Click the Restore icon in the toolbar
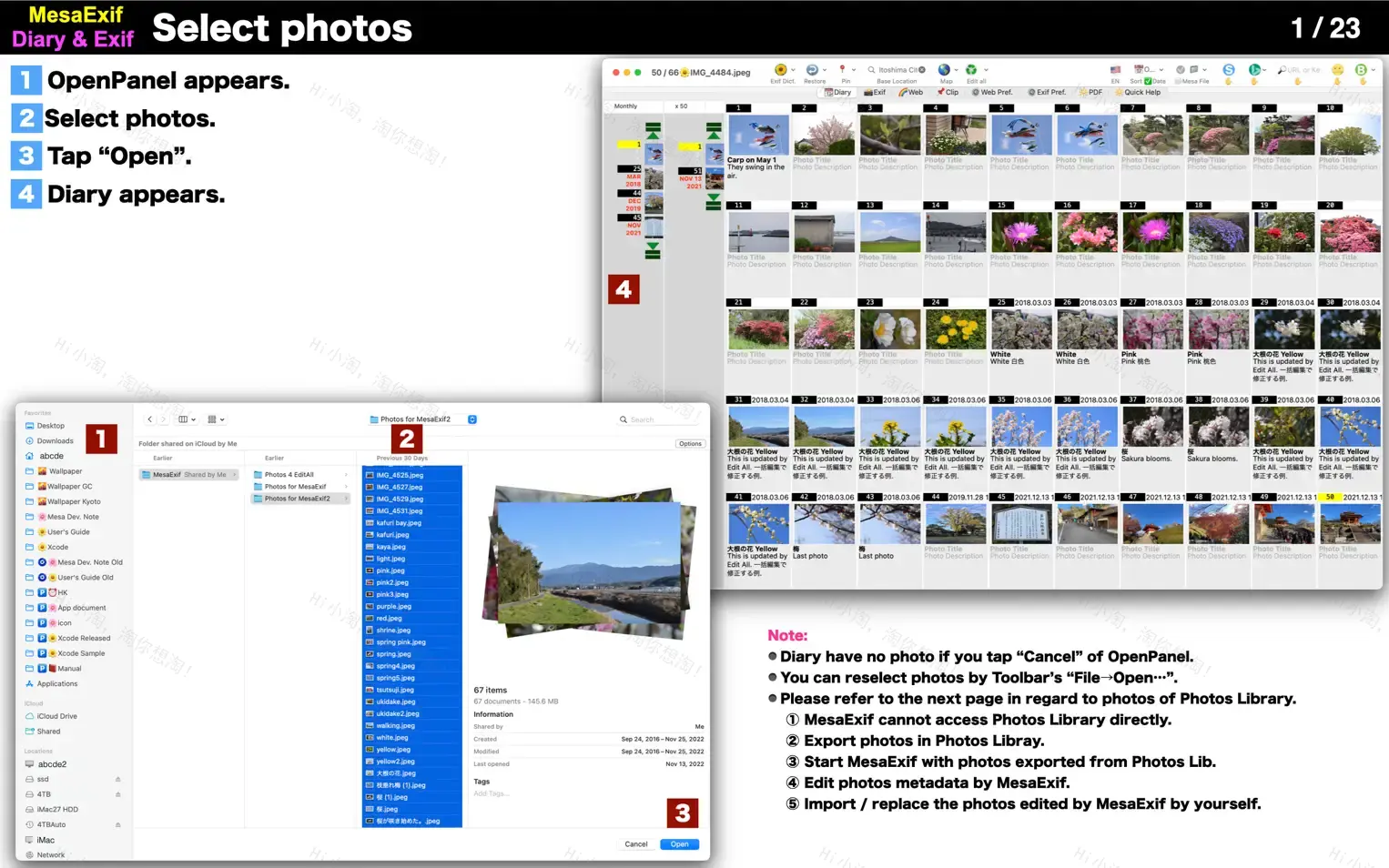1389x868 pixels. 812,70
